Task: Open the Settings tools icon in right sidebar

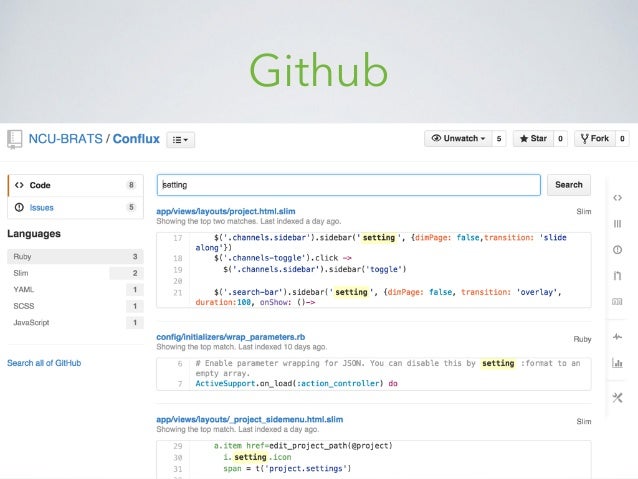Action: (x=617, y=398)
